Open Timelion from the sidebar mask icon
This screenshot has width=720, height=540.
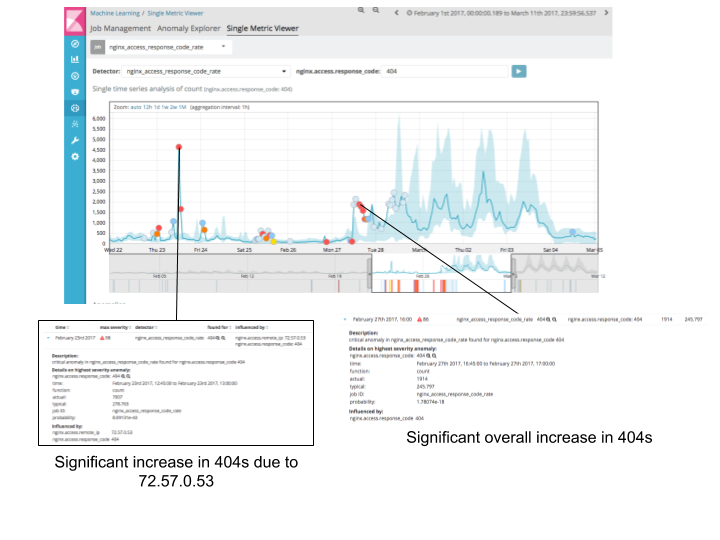75,92
